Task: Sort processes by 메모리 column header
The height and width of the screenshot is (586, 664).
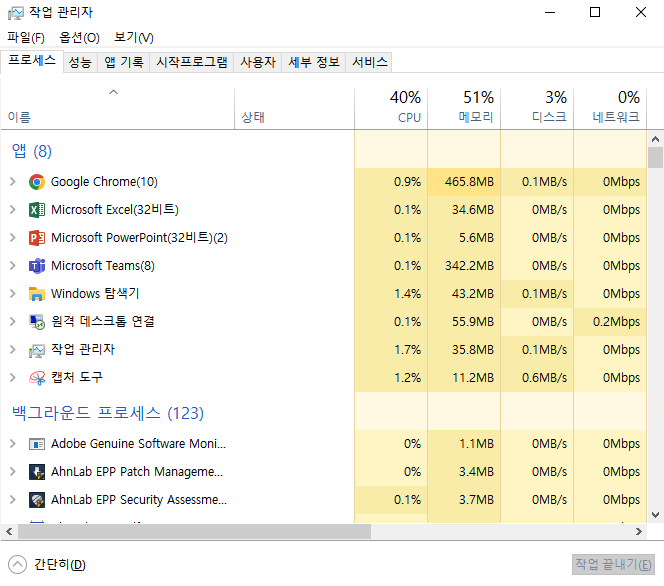Action: [x=464, y=108]
